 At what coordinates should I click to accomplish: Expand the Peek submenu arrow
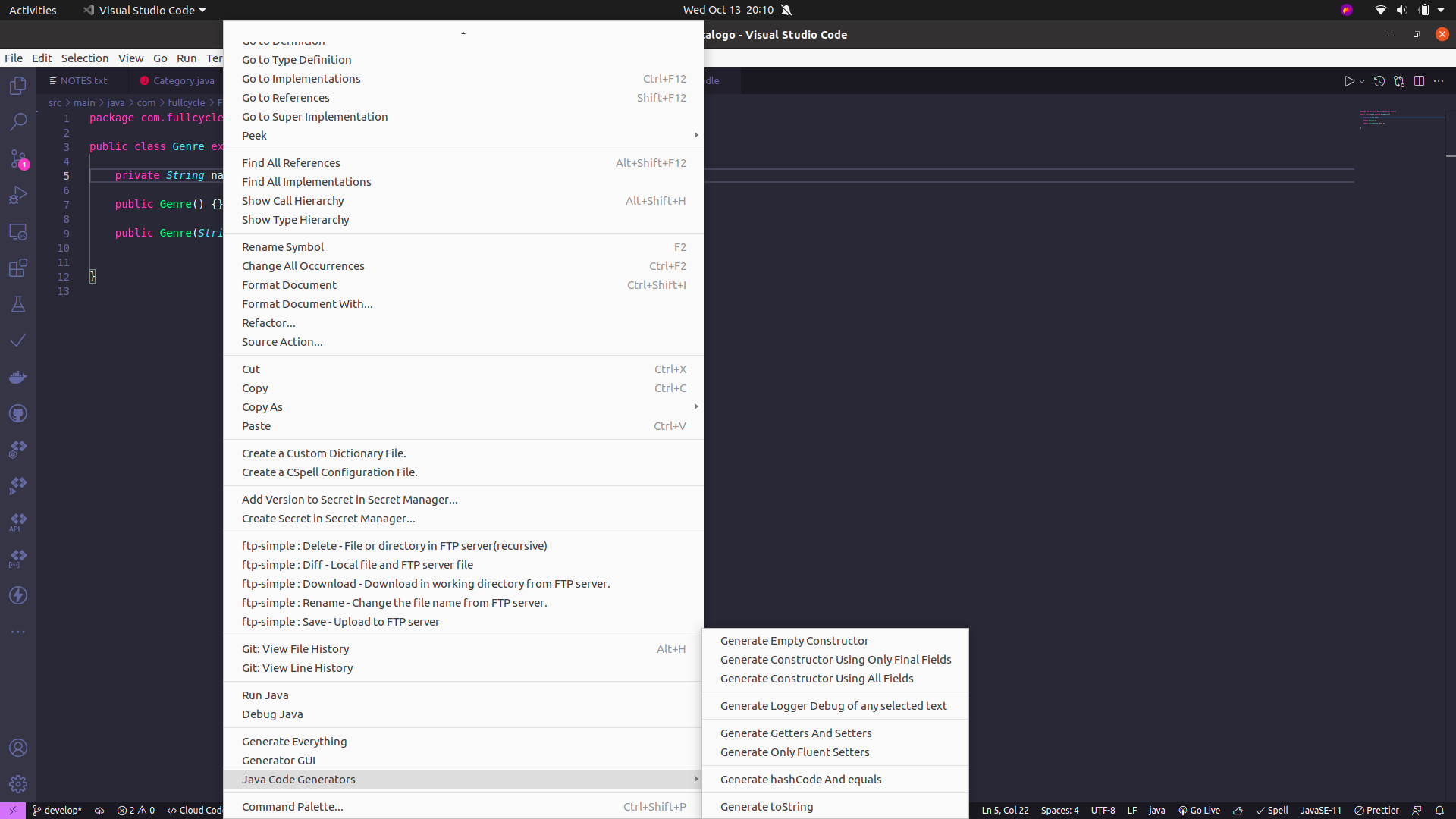coord(695,135)
